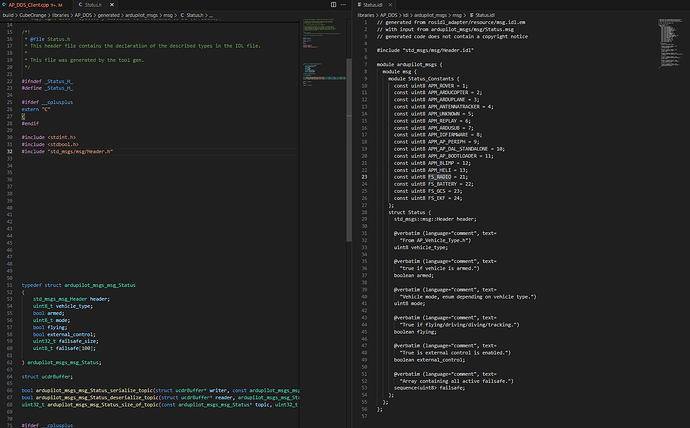This screenshot has width=690, height=428.
Task: Click 'uint8_t vehicle_type;' in Status.h
Action: tap(63, 306)
